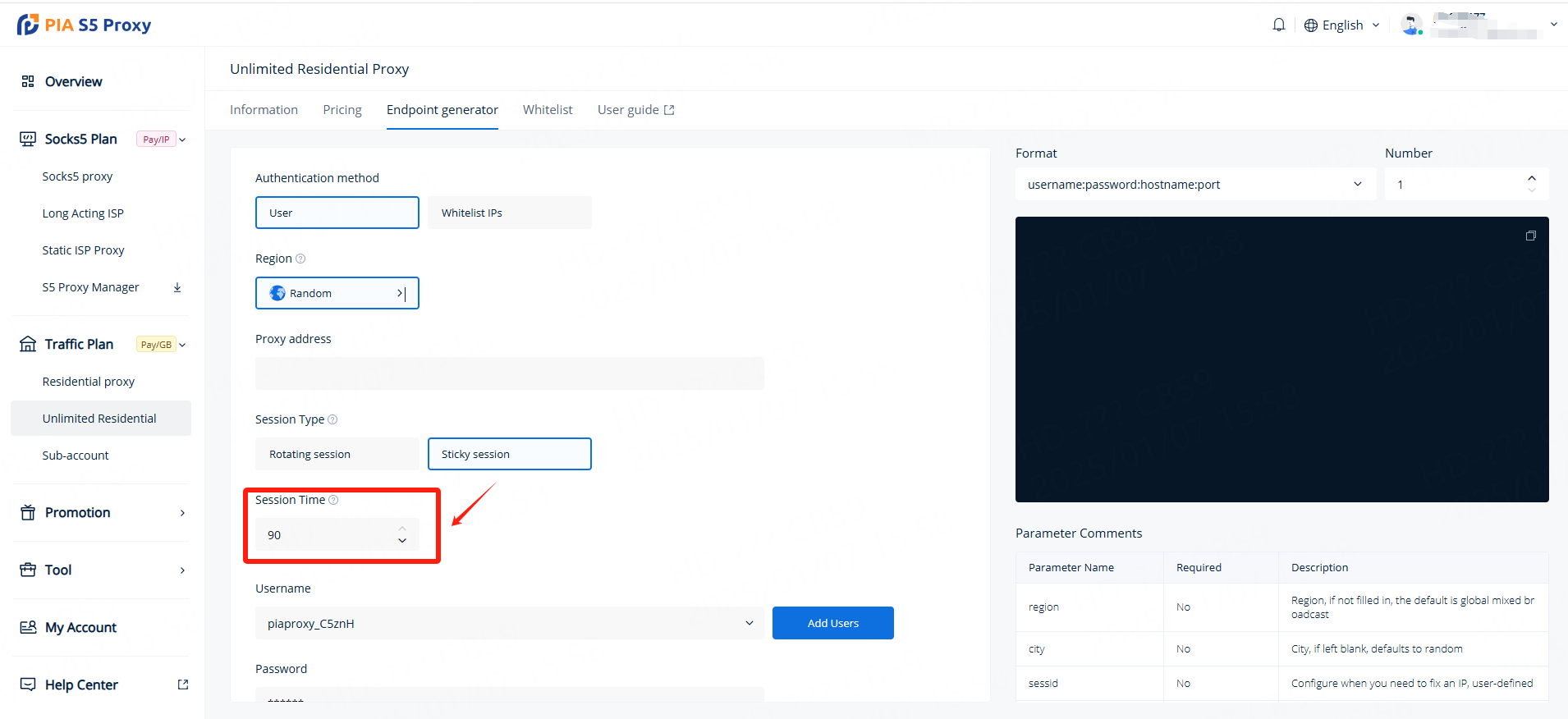Image resolution: width=1568 pixels, height=719 pixels.
Task: Click the Add Users button
Action: click(832, 623)
